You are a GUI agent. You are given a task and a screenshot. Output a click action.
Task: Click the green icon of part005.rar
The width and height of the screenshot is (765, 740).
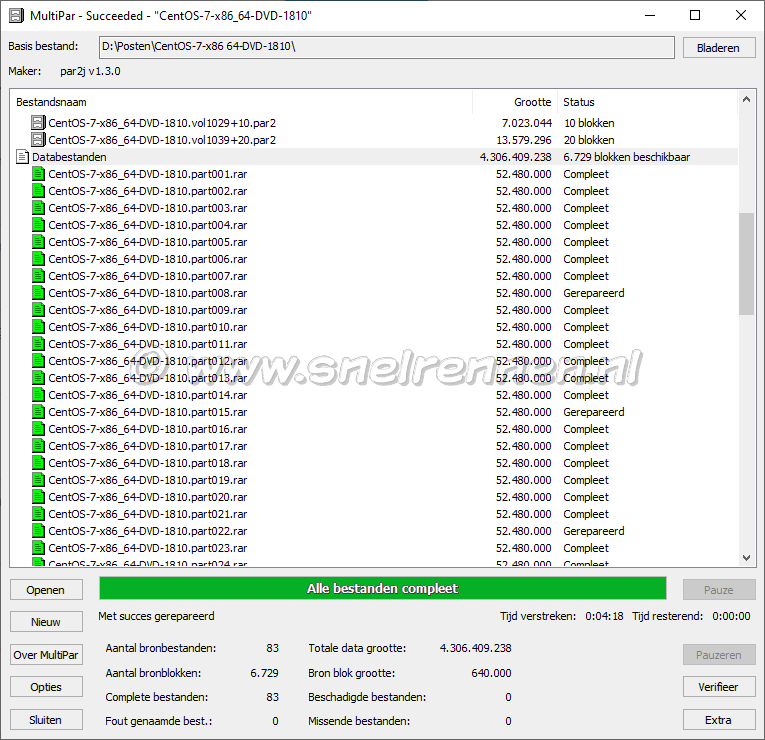38,242
